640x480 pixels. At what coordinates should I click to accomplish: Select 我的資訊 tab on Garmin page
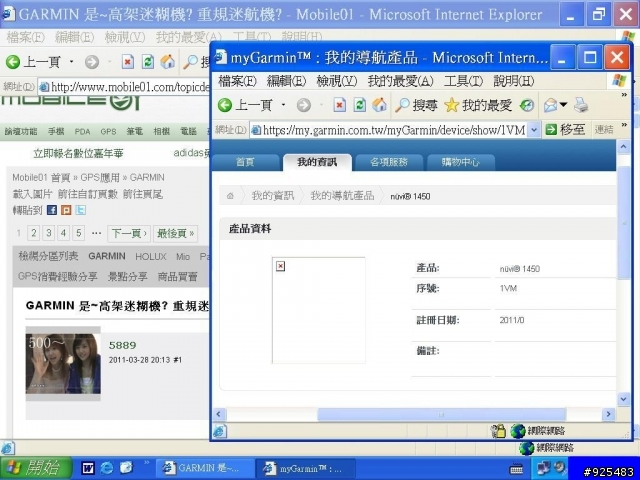[317, 162]
